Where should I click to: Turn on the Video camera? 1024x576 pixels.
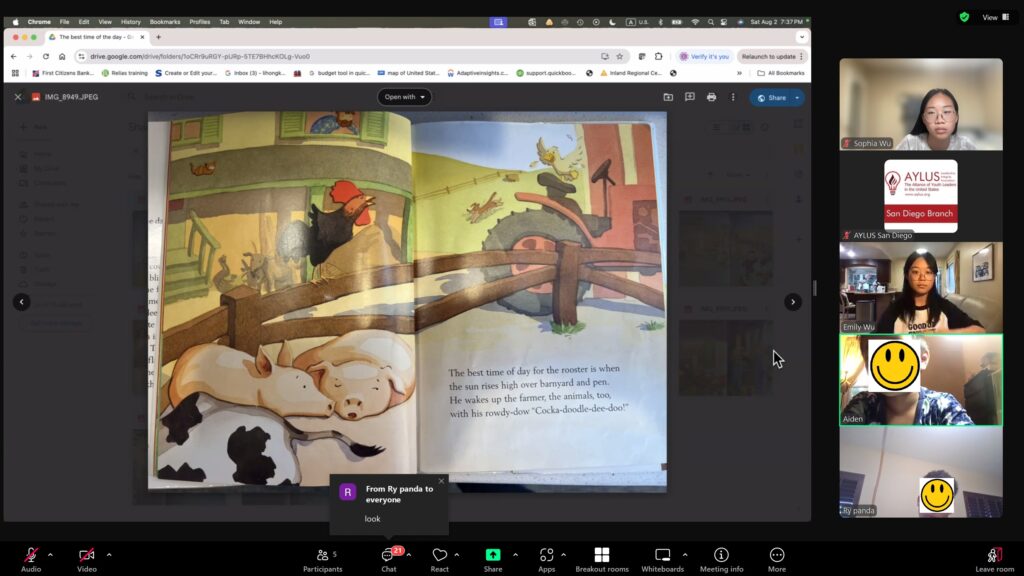pyautogui.click(x=87, y=555)
